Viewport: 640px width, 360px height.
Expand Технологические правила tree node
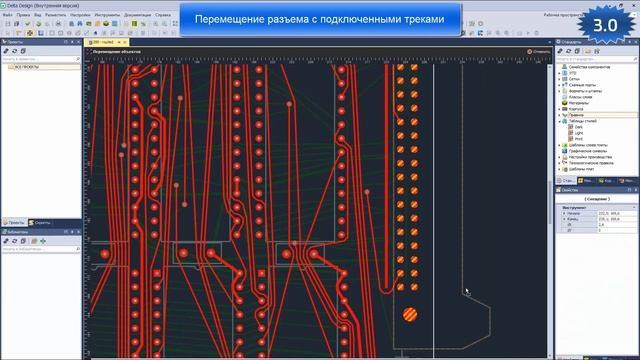tap(560, 163)
